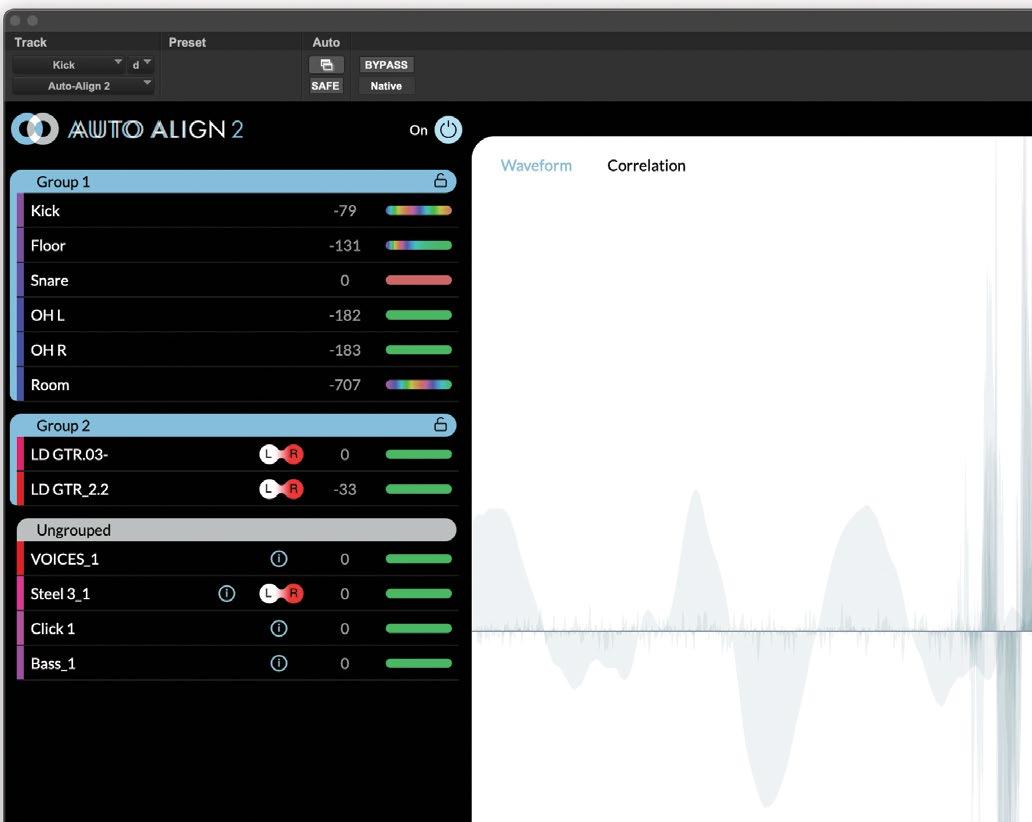The width and height of the screenshot is (1032, 822).
Task: Click the Native button
Action: pyautogui.click(x=386, y=86)
